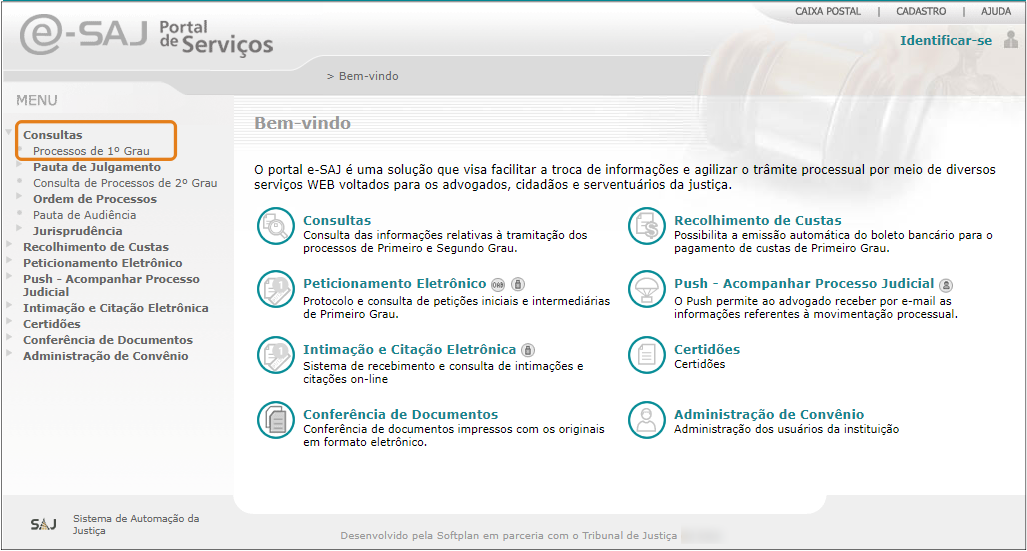Select Administração de Convênio in left menu
This screenshot has height=551, width=1027.
click(105, 356)
